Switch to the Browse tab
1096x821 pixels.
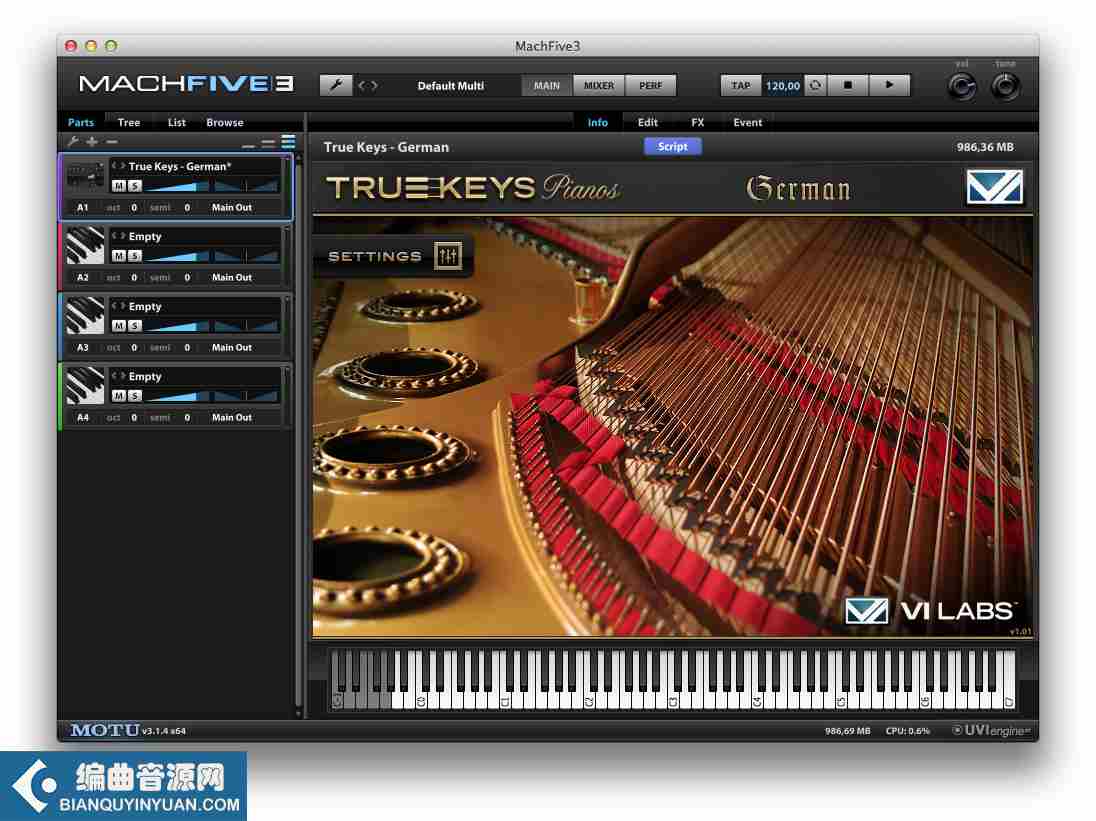pyautogui.click(x=224, y=122)
